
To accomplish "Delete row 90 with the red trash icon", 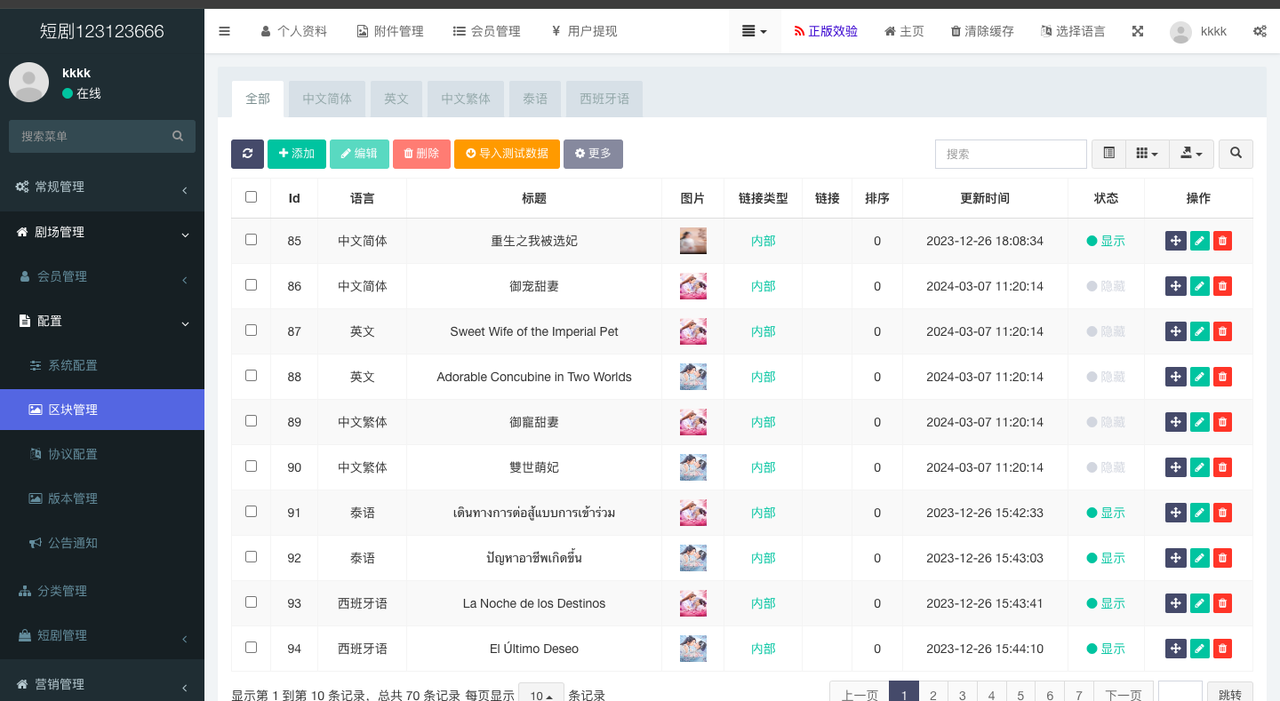I will coord(1222,467).
